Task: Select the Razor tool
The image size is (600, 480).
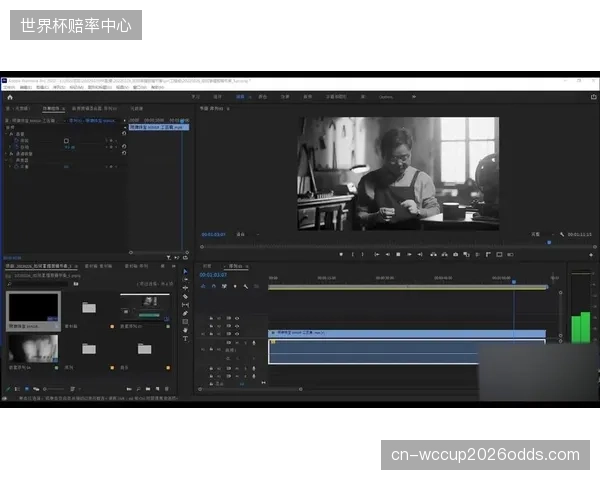Action: coord(186,296)
